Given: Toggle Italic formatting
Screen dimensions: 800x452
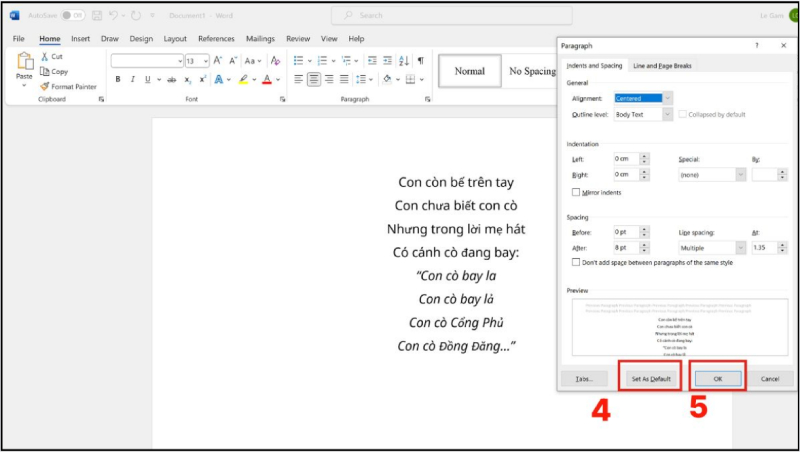Looking at the screenshot, I should click(x=133, y=80).
